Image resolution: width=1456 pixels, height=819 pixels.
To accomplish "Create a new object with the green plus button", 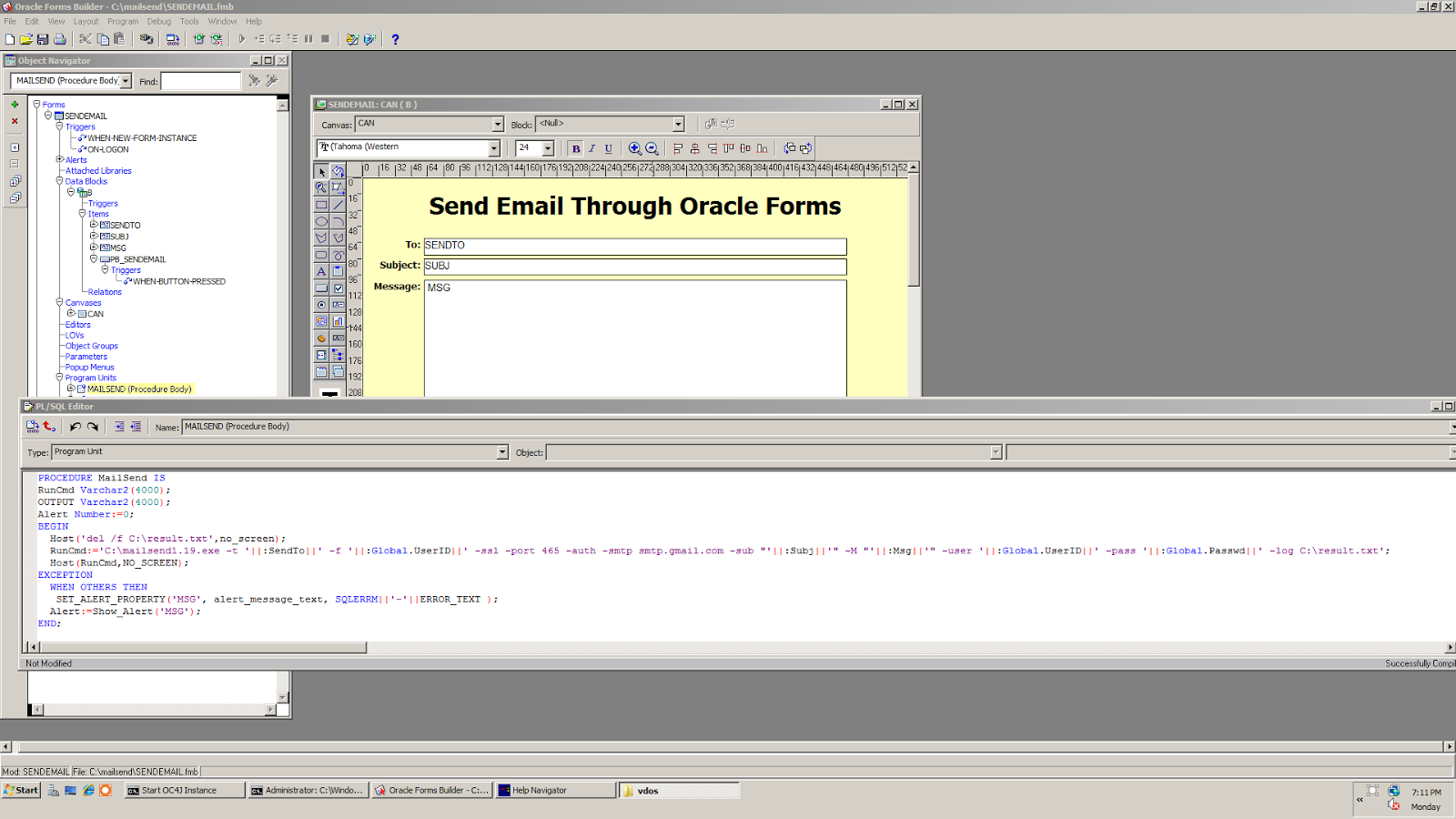I will (x=14, y=104).
